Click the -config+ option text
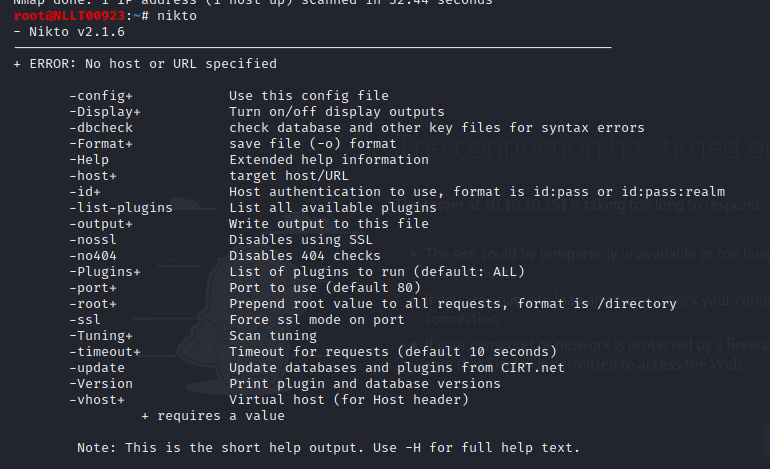This screenshot has width=770, height=469. pyautogui.click(x=101, y=96)
